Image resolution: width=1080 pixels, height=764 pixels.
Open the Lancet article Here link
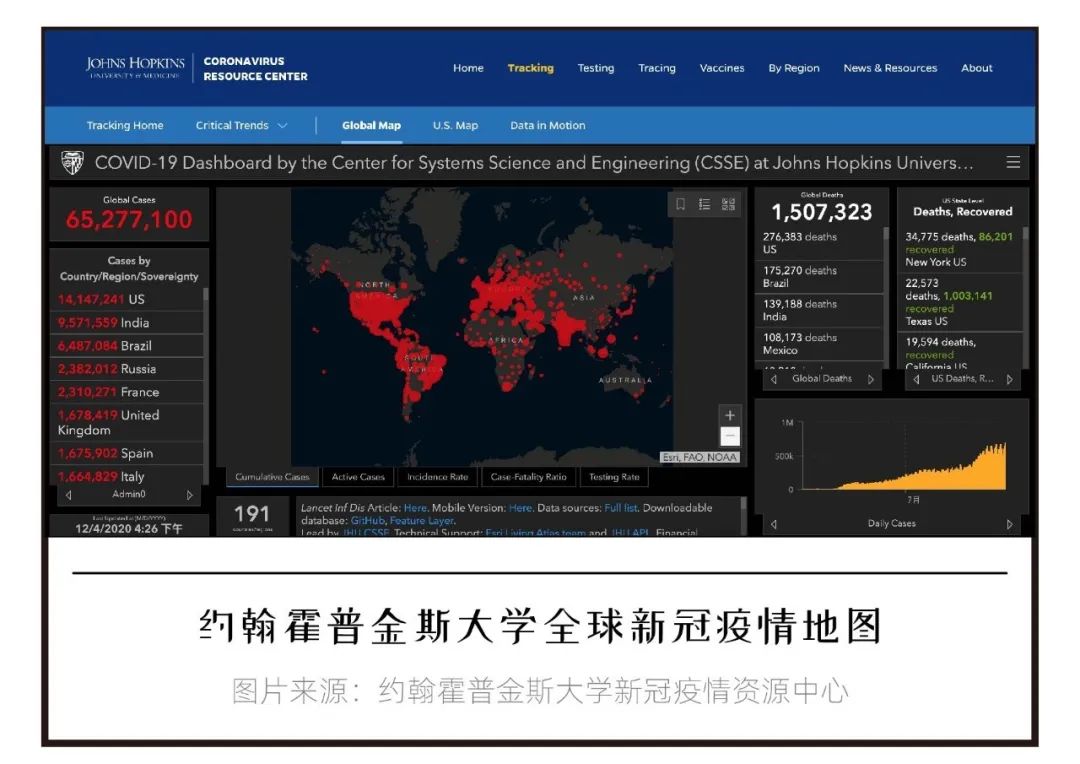pos(415,508)
